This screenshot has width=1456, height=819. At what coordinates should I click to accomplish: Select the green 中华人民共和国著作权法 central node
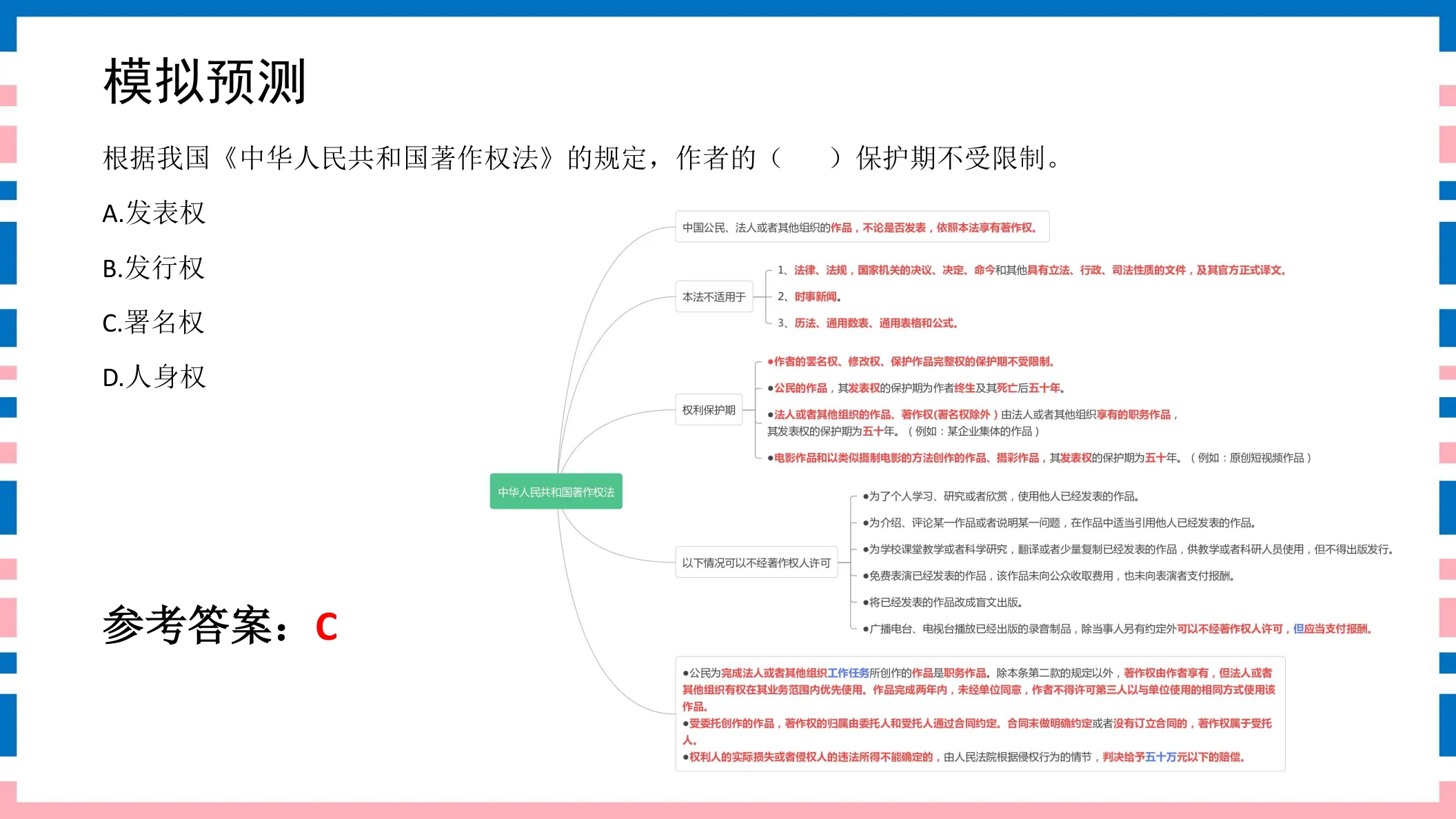556,492
